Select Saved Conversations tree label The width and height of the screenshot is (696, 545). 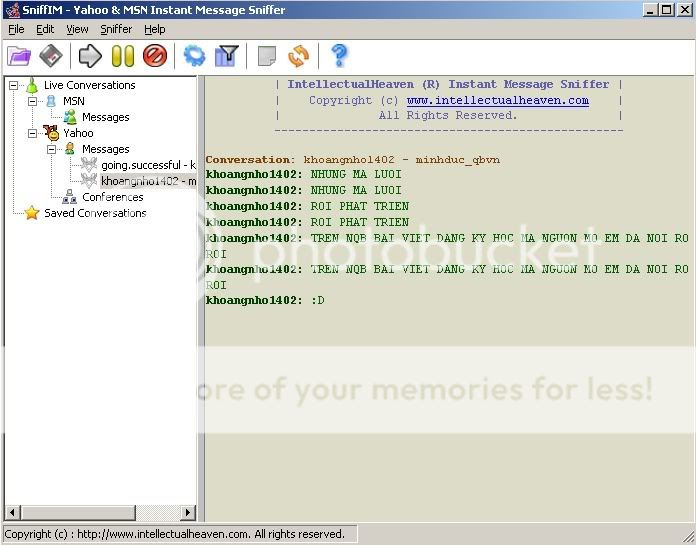95,213
